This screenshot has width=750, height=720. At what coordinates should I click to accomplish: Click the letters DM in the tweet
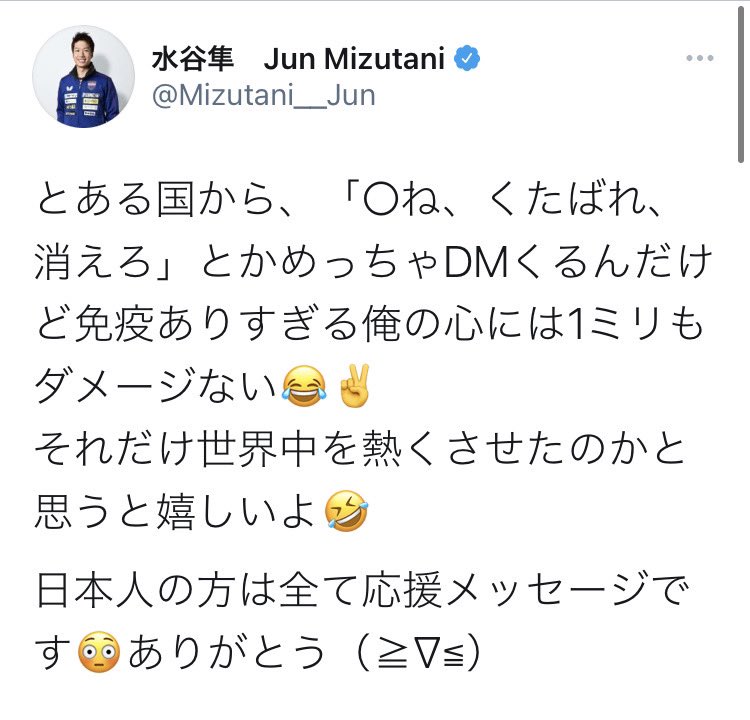click(476, 263)
